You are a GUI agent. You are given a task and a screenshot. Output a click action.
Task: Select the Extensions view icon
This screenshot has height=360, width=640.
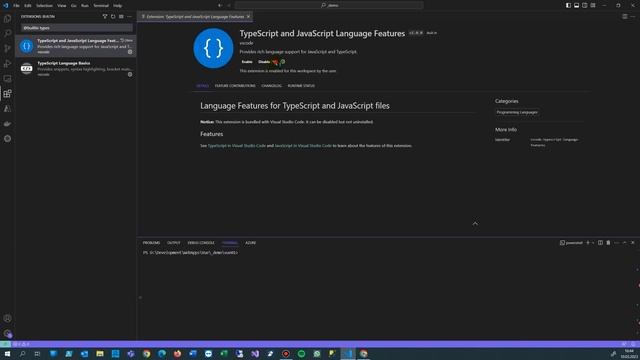click(7, 93)
